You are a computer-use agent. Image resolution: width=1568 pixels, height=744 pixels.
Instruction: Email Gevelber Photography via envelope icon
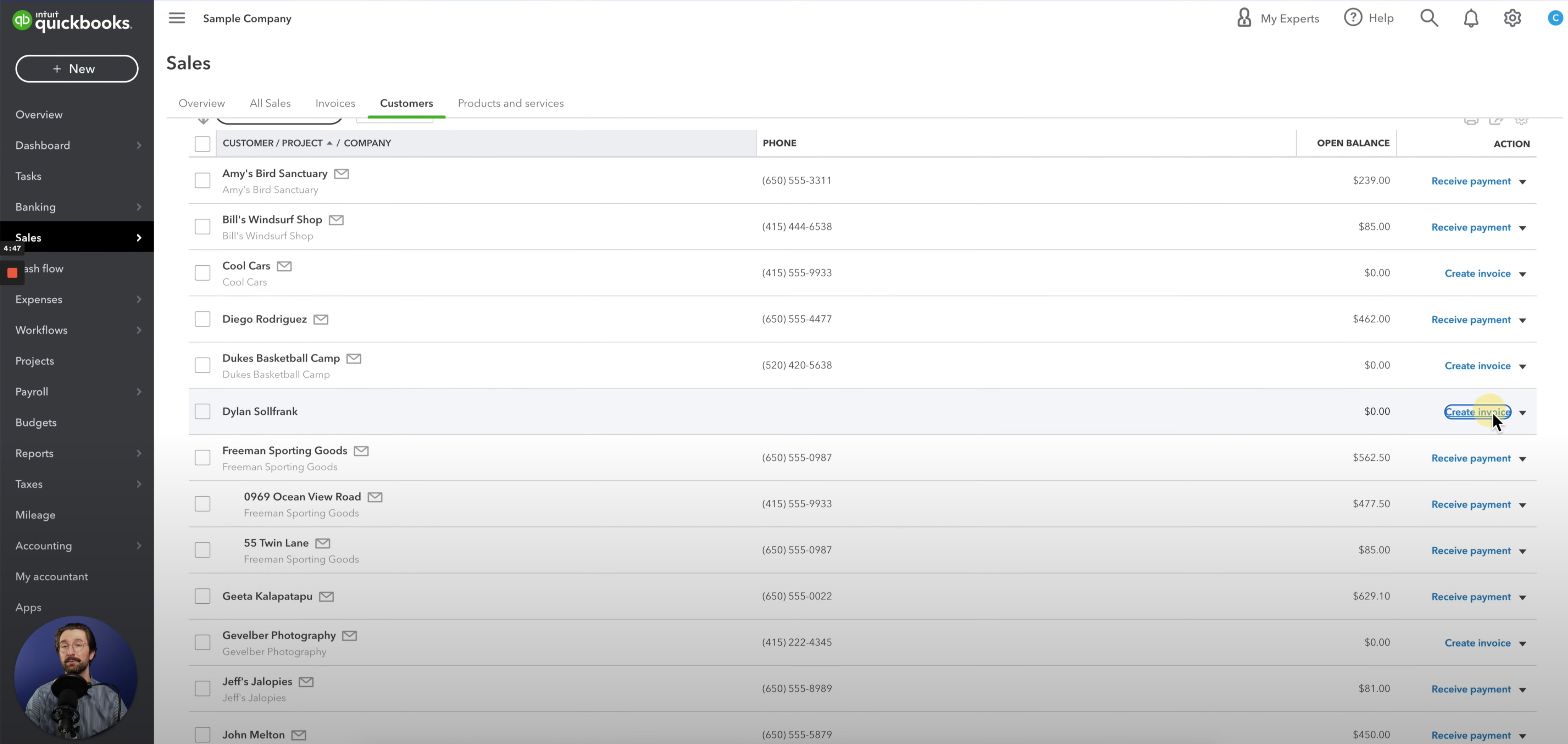pos(349,635)
